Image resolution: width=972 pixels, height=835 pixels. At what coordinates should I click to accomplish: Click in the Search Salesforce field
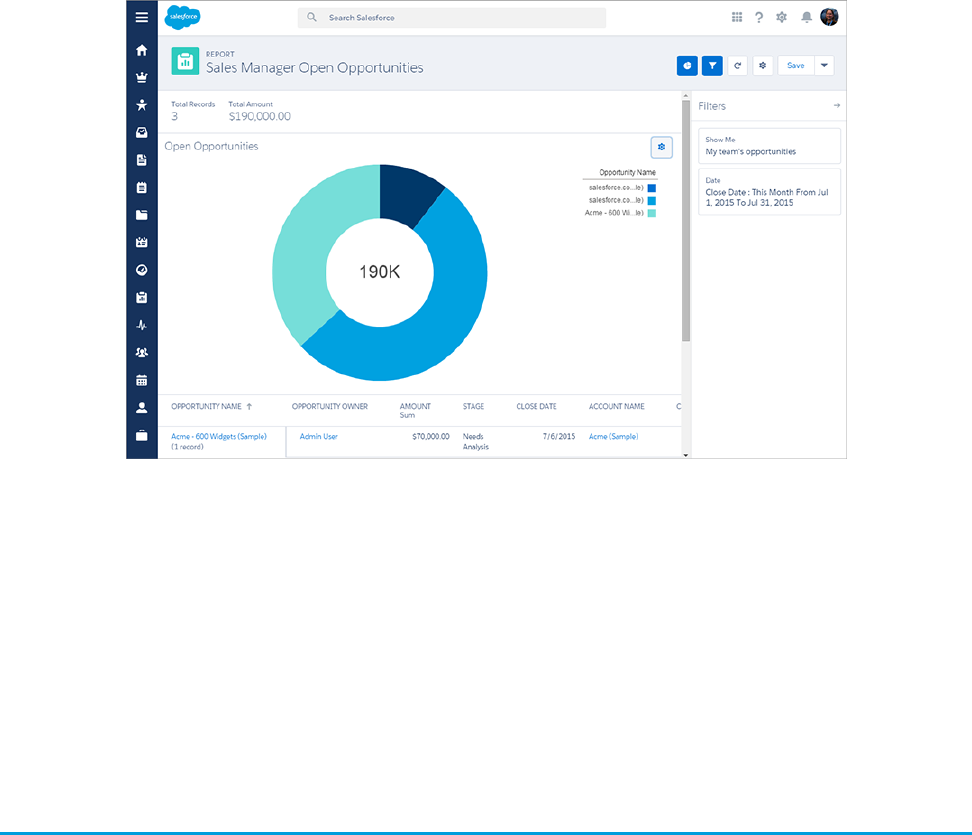(x=452, y=17)
